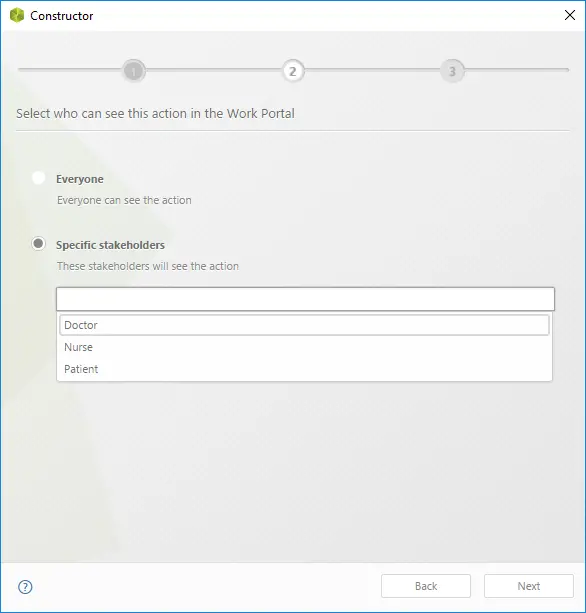Viewport: 586px width, 613px height.
Task: Select the Everyone radio button
Action: click(38, 178)
